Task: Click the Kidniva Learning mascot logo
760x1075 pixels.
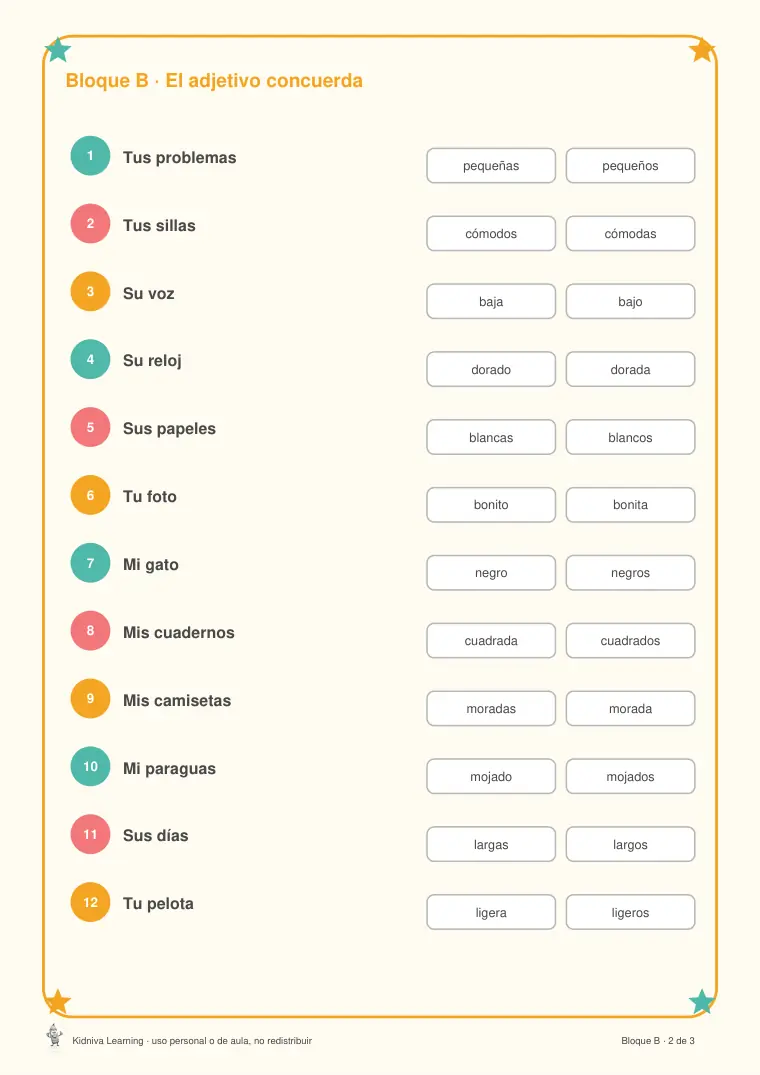Action: (54, 1035)
